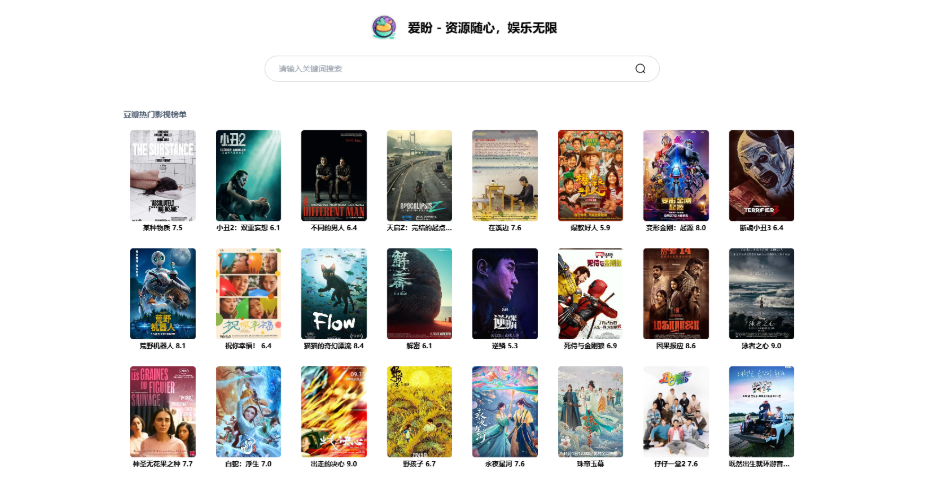Open the 仔仔一堂2 group poster
The image size is (940, 478).
coord(676,412)
